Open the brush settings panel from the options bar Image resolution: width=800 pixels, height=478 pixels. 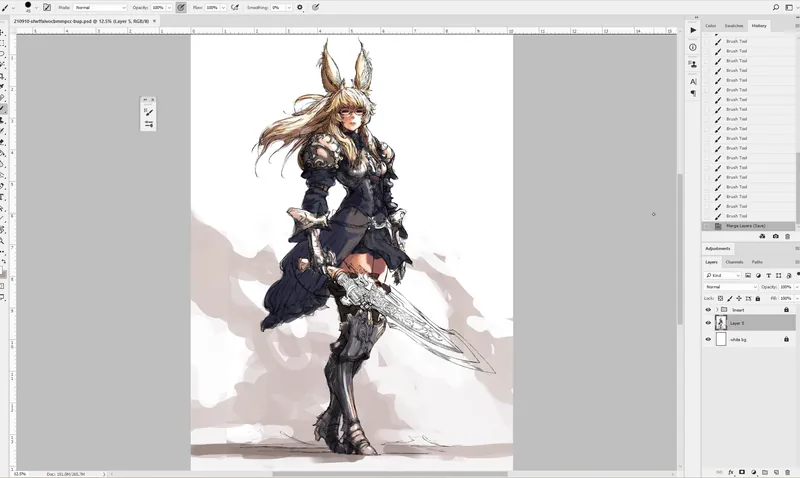point(47,7)
